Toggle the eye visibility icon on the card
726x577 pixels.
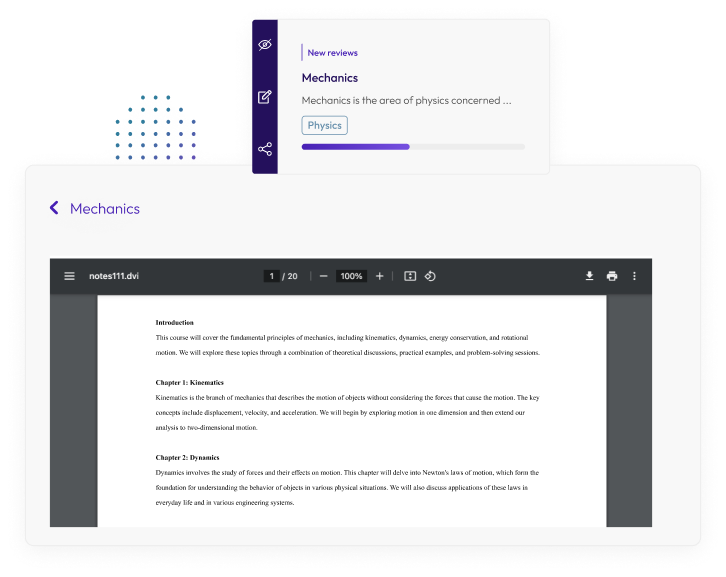click(265, 45)
